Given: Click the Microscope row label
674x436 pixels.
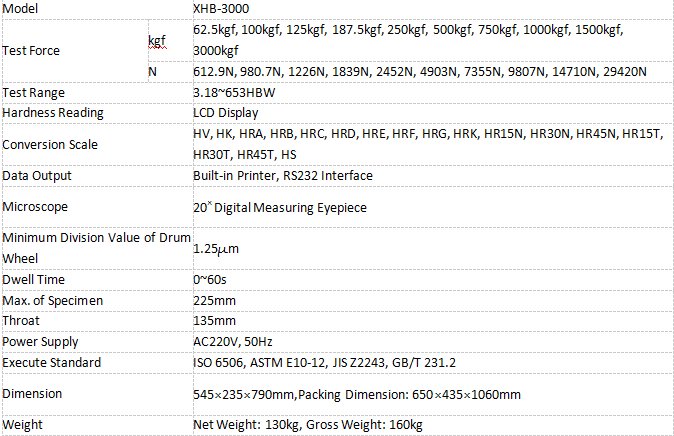Looking at the screenshot, I should pyautogui.click(x=35, y=206).
